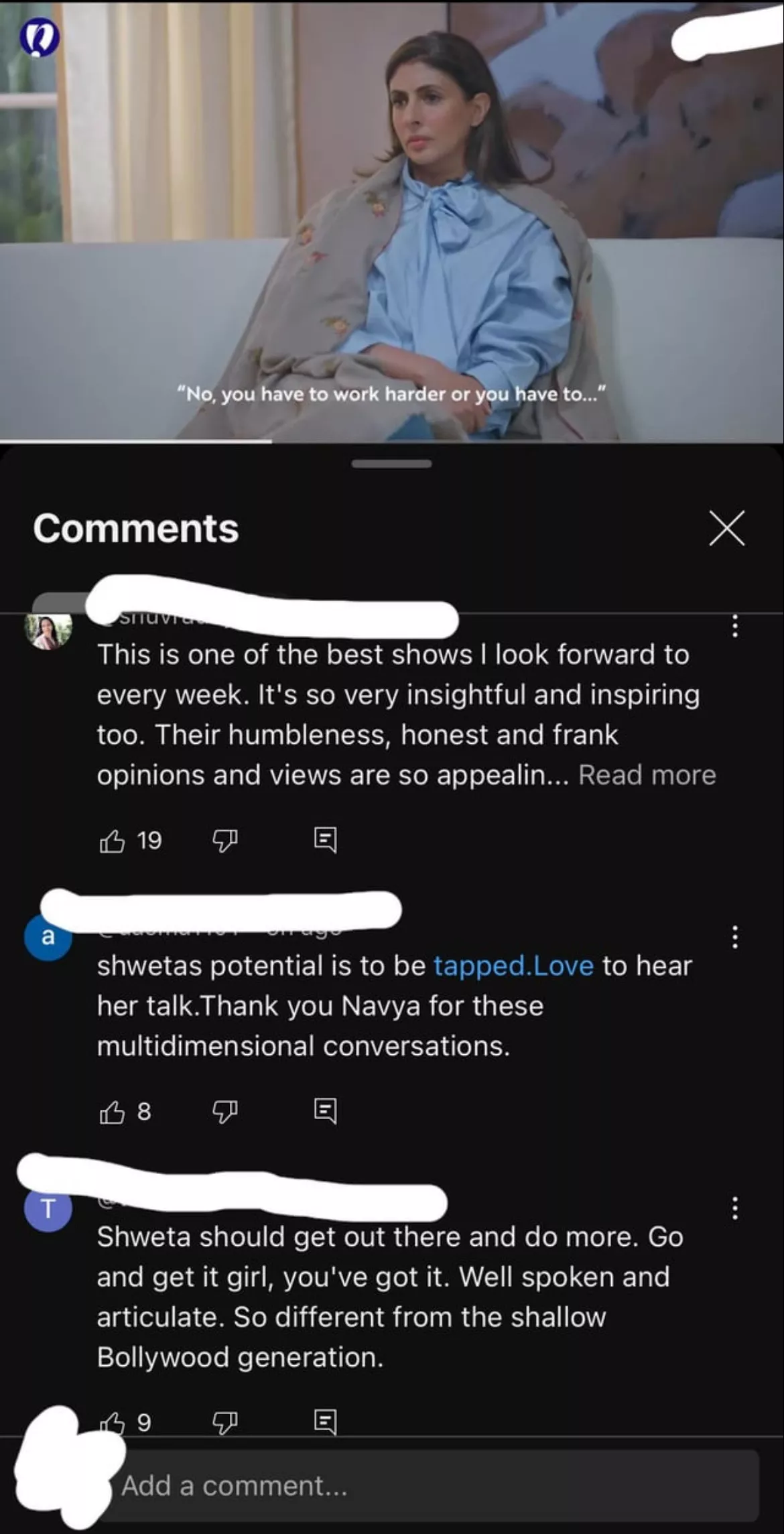Like the 'shwetas potential' comment

(112, 1112)
